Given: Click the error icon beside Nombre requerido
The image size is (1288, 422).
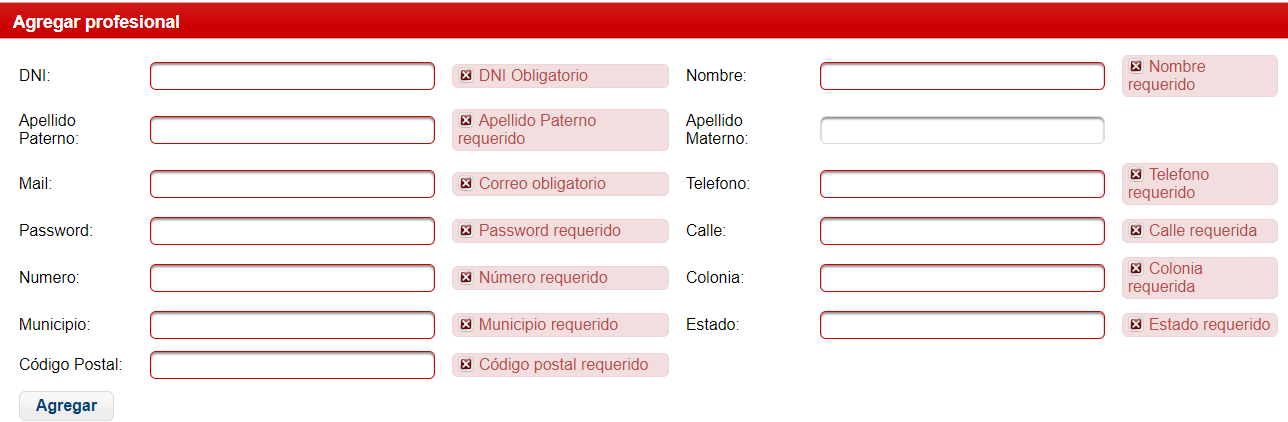Looking at the screenshot, I should [1136, 67].
